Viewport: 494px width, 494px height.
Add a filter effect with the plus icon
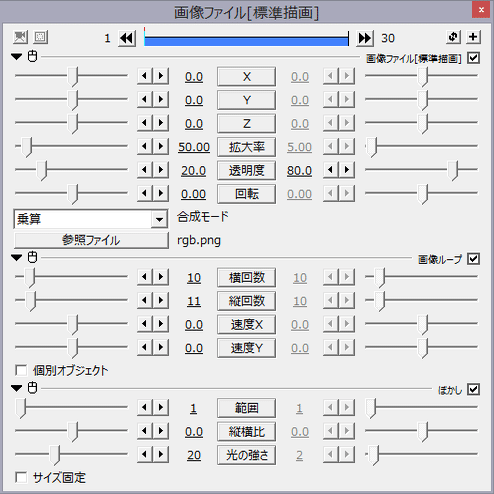(x=473, y=37)
